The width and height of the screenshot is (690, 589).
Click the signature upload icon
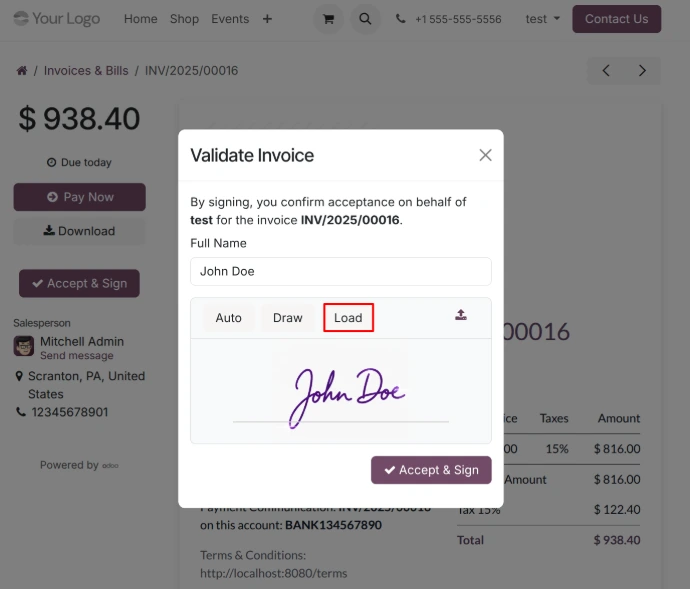[x=461, y=315]
